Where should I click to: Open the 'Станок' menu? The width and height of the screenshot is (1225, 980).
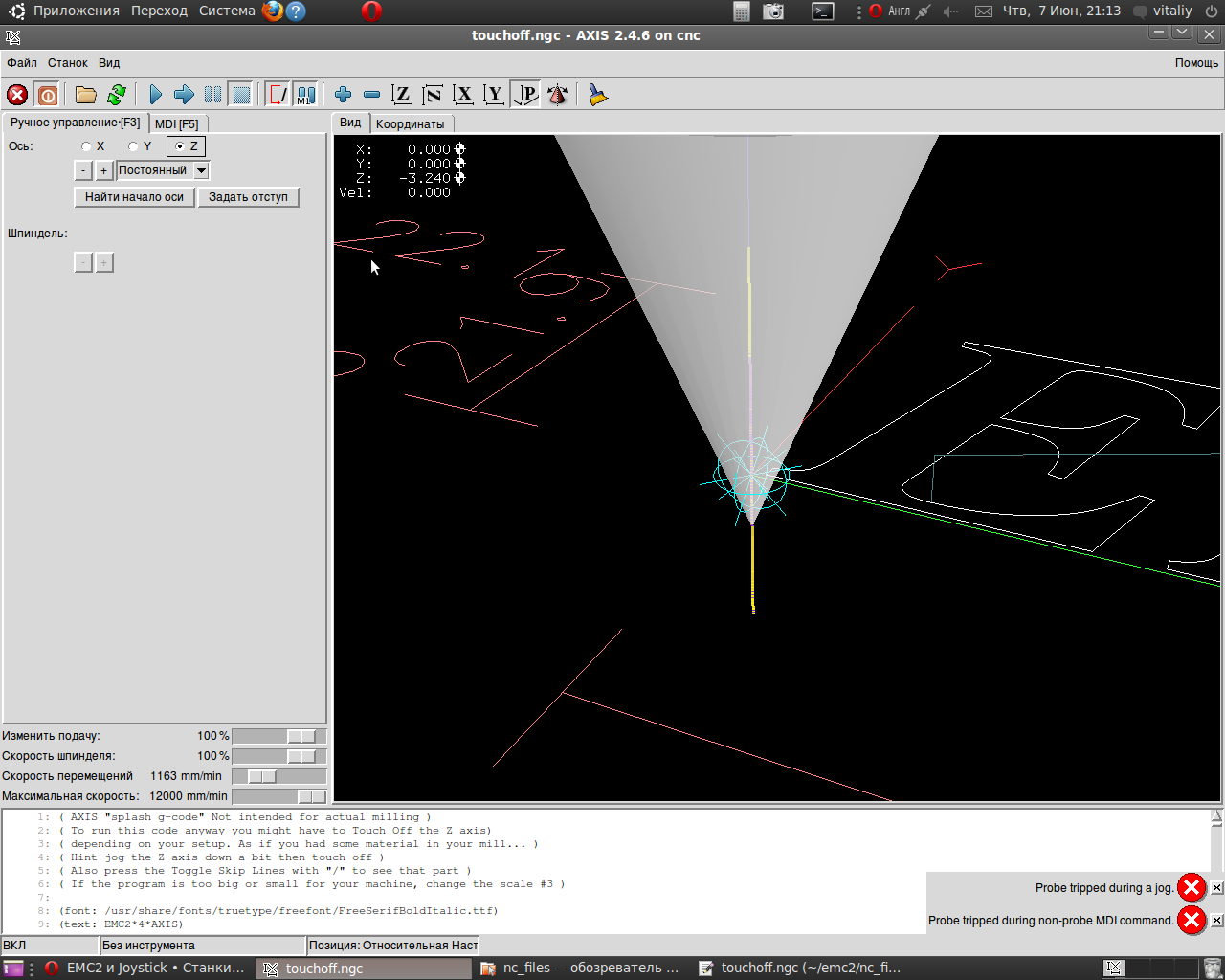coord(68,63)
